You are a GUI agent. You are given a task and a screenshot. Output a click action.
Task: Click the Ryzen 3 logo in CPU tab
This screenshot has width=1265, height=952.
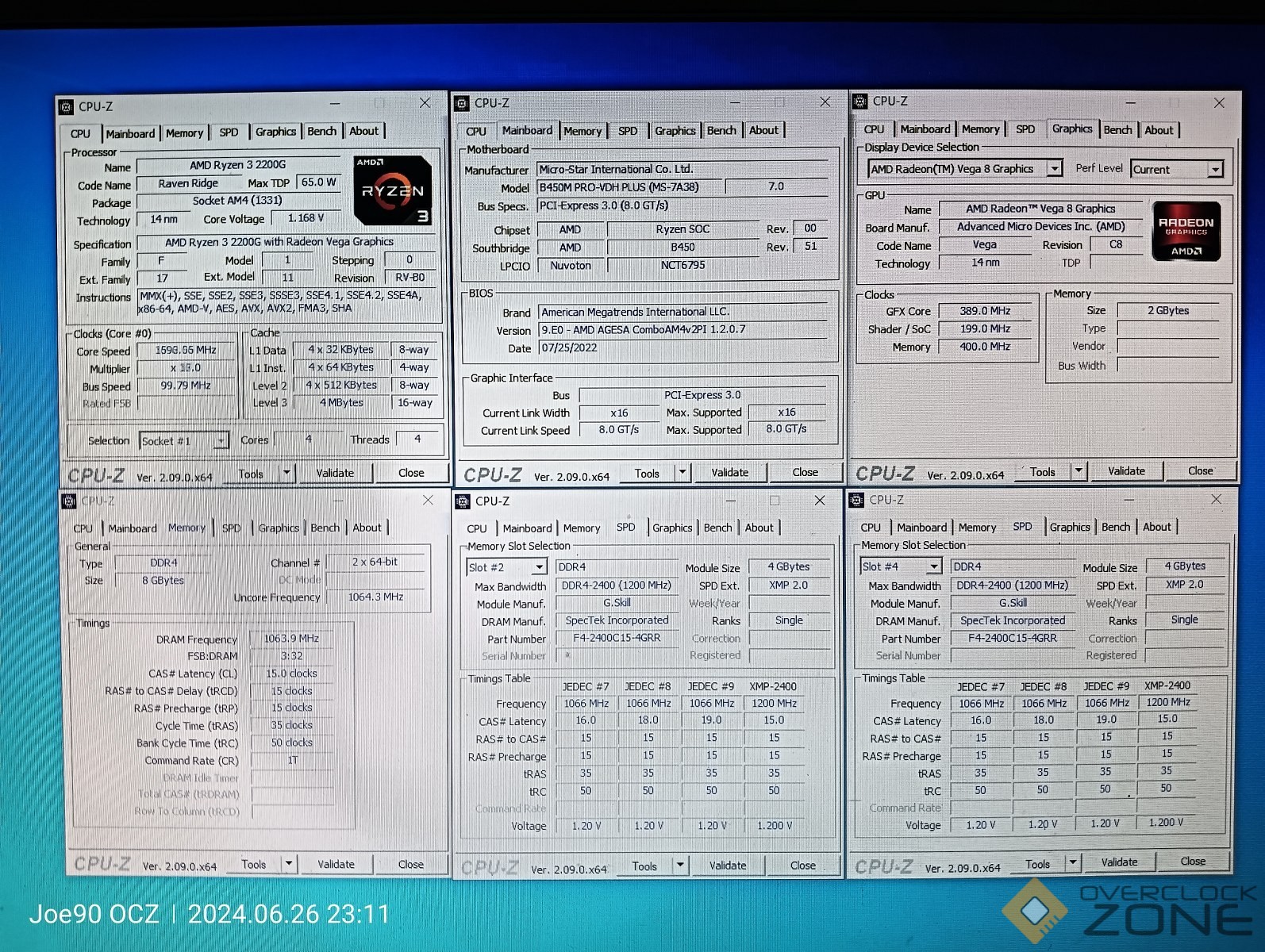click(393, 190)
